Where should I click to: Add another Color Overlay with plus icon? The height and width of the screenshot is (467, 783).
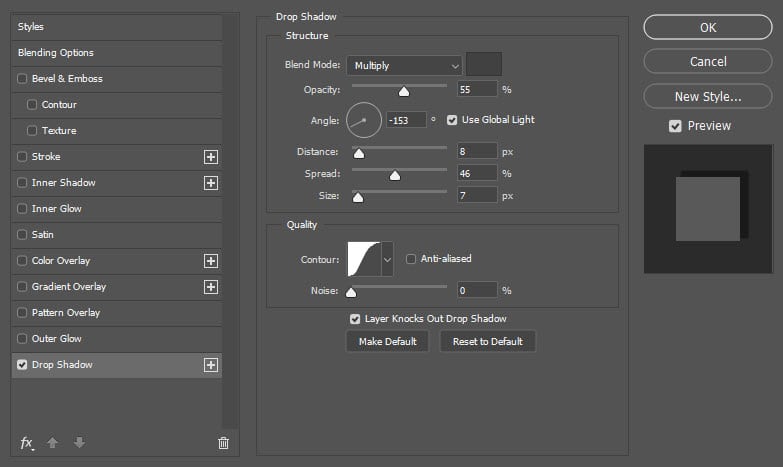coord(211,261)
